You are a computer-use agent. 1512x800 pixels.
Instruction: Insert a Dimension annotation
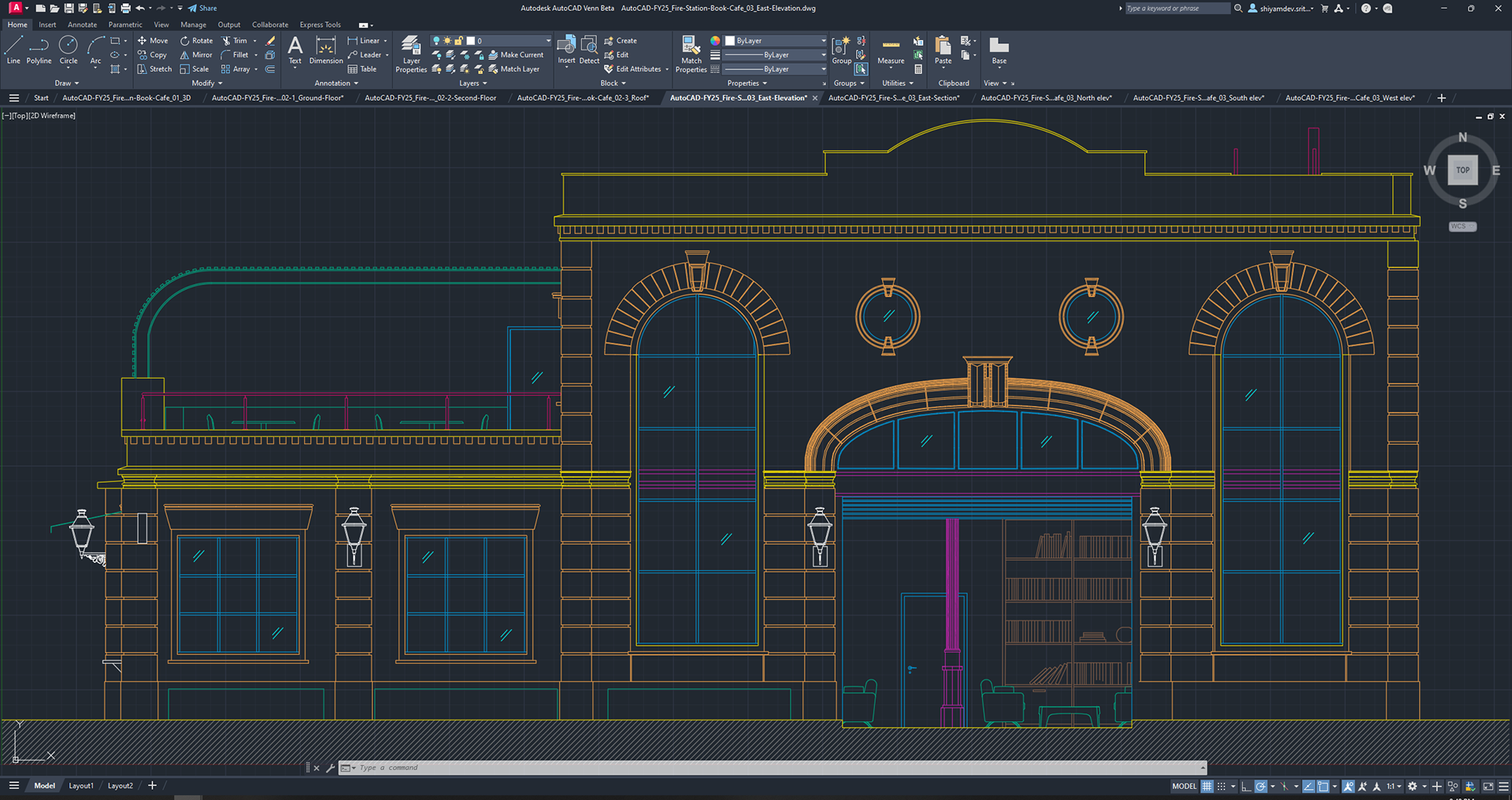[325, 50]
